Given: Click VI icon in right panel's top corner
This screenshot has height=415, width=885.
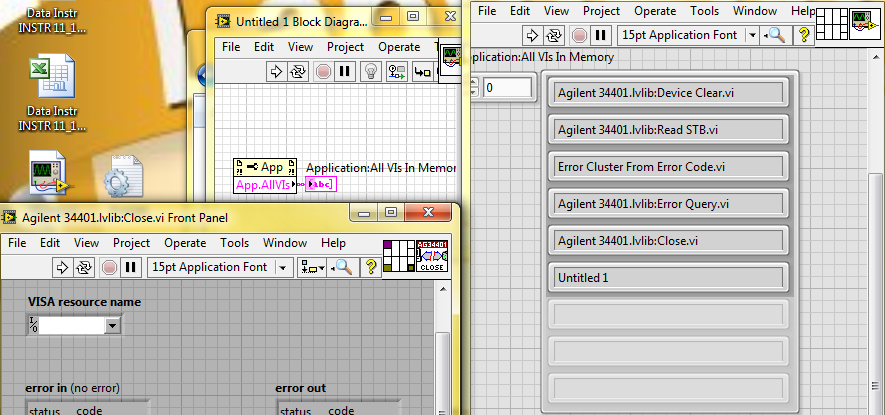Looking at the screenshot, I should 865,24.
